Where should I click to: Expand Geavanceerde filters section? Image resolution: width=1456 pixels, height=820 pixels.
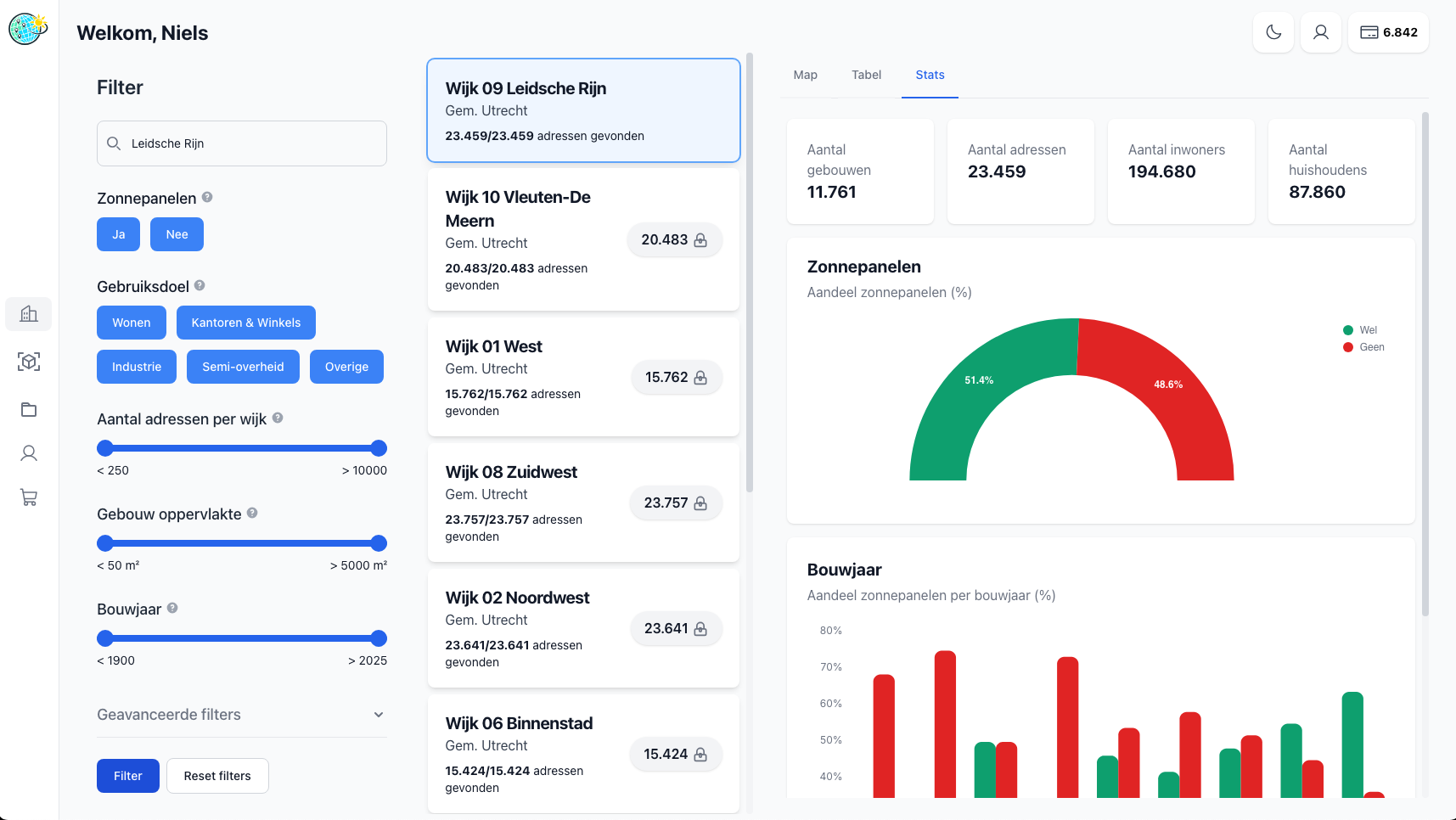(x=242, y=715)
